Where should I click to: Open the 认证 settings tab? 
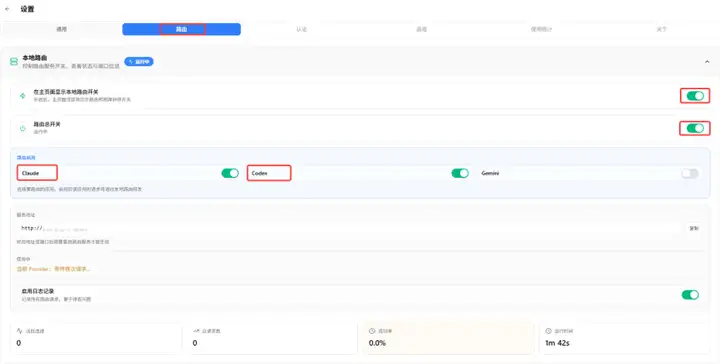coord(301,29)
